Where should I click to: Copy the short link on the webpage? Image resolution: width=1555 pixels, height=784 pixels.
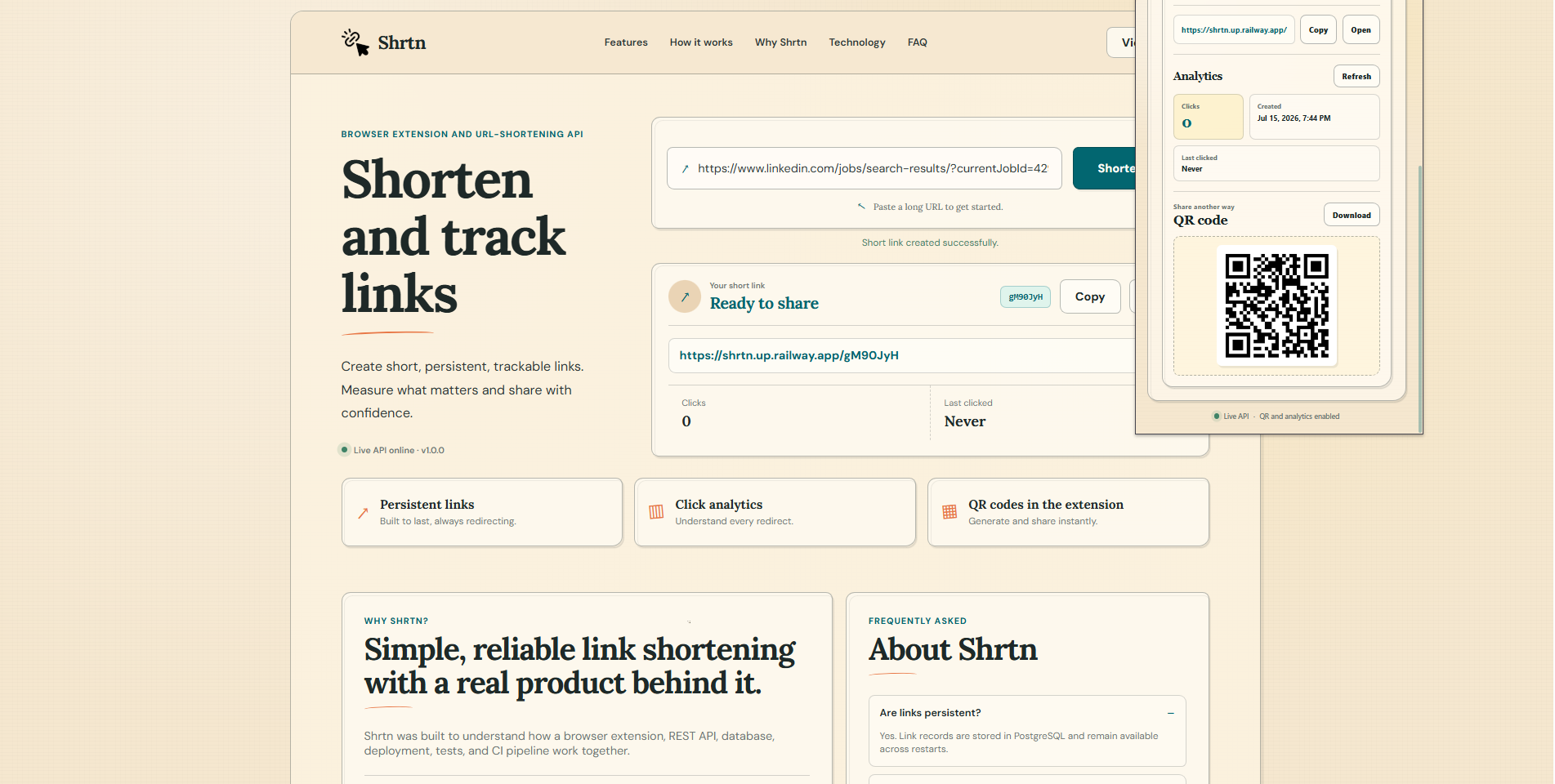tap(1090, 296)
